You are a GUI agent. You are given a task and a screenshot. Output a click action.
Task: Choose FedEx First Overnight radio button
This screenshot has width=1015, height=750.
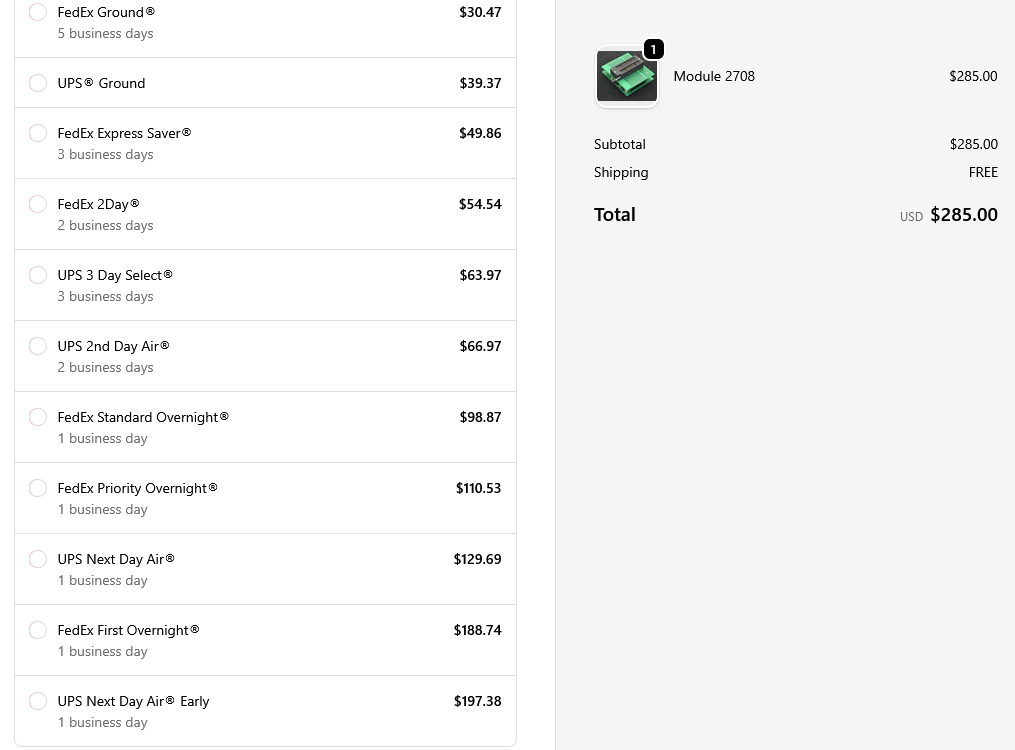(38, 630)
